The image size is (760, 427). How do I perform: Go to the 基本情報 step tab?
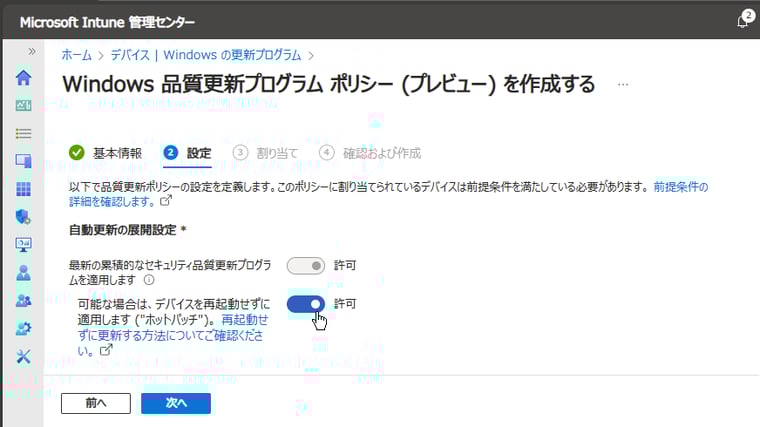pos(105,153)
